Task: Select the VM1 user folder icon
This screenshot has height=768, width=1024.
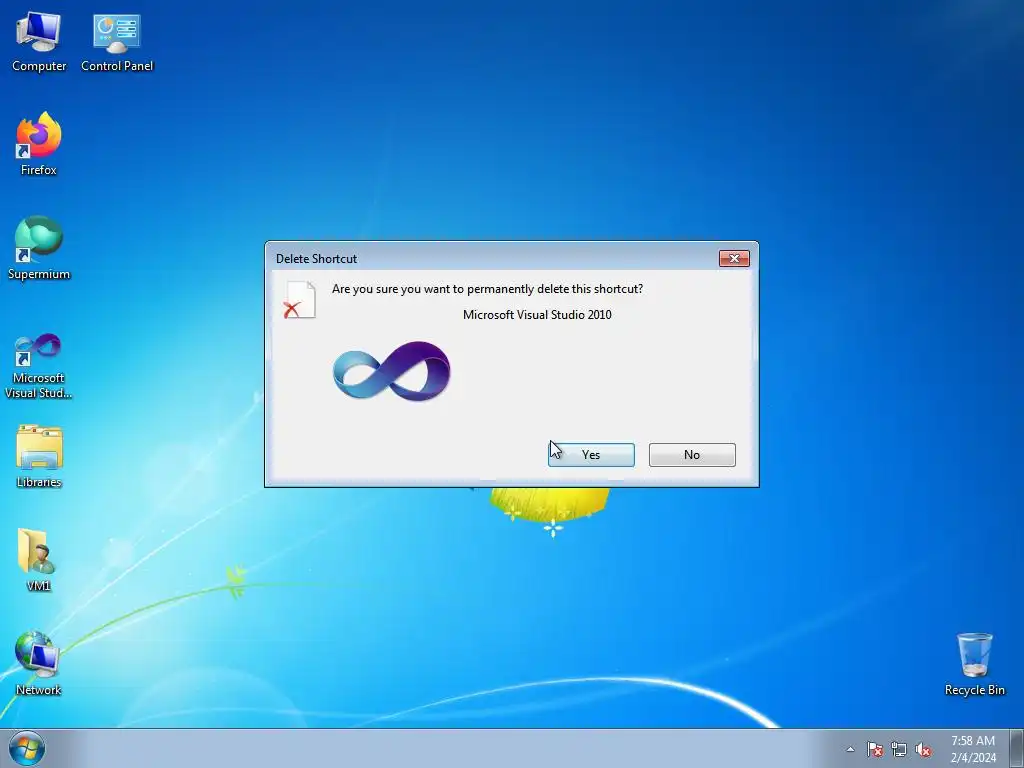Action: (39, 560)
